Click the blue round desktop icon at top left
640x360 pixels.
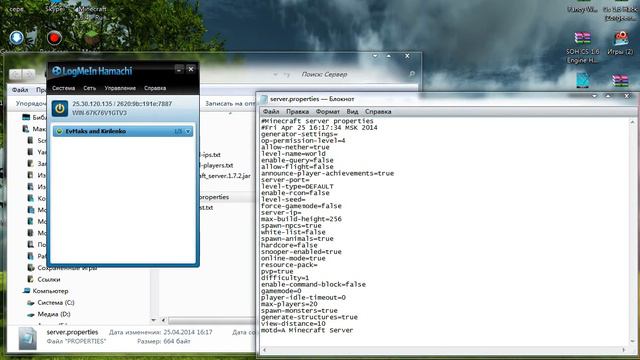click(x=16, y=38)
